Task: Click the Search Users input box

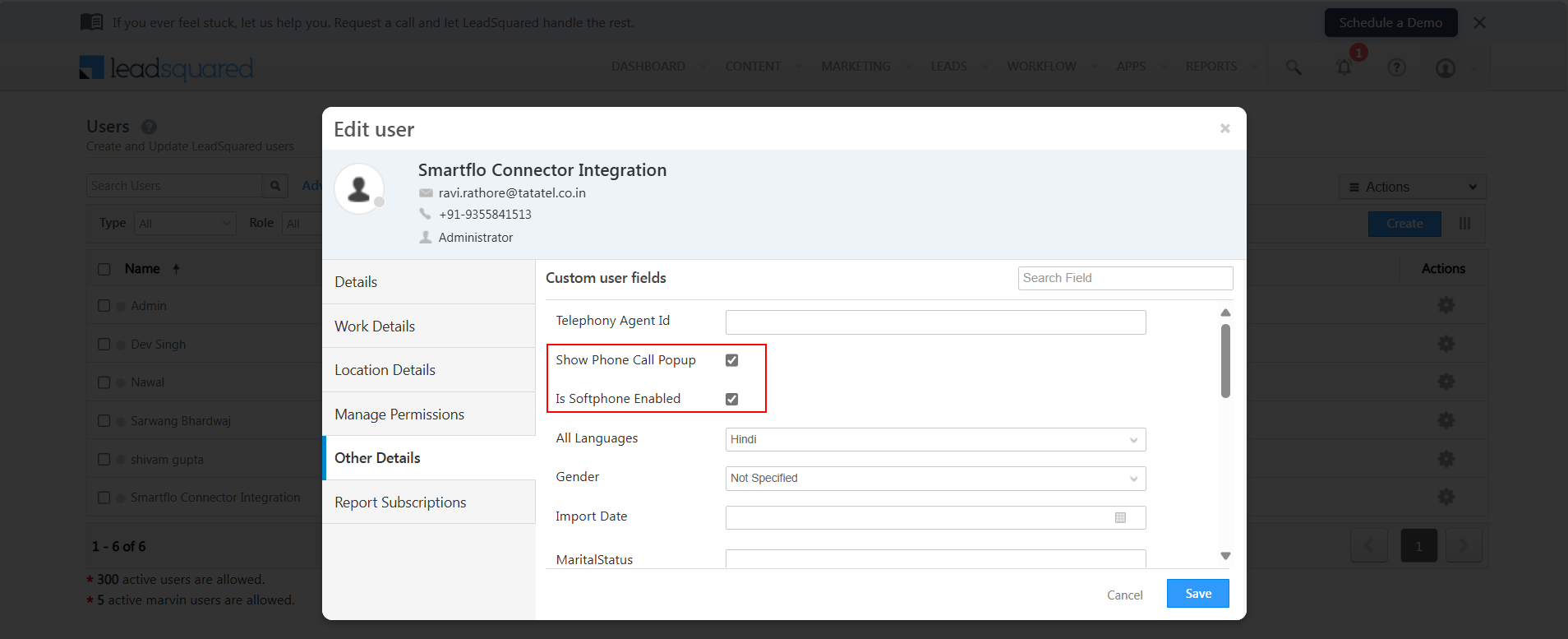Action: point(174,186)
